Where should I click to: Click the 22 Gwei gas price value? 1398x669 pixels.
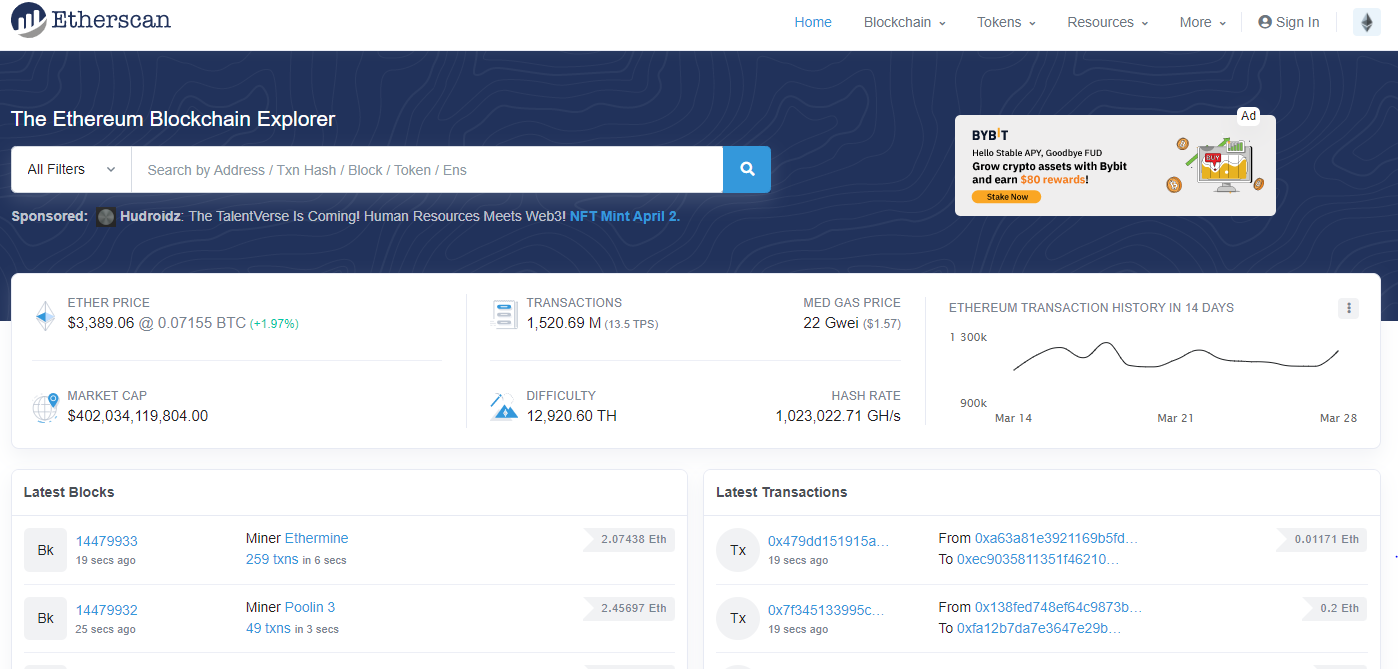pos(831,323)
